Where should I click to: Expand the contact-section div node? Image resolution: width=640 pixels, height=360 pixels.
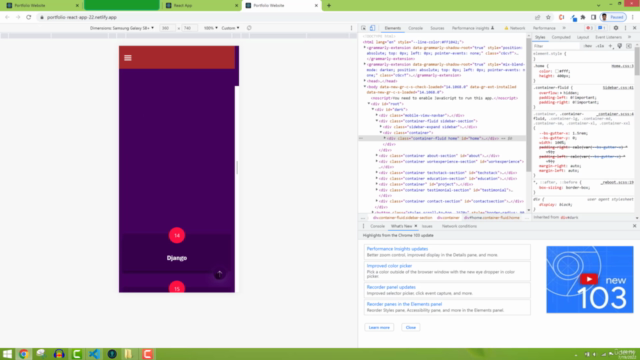coord(377,201)
